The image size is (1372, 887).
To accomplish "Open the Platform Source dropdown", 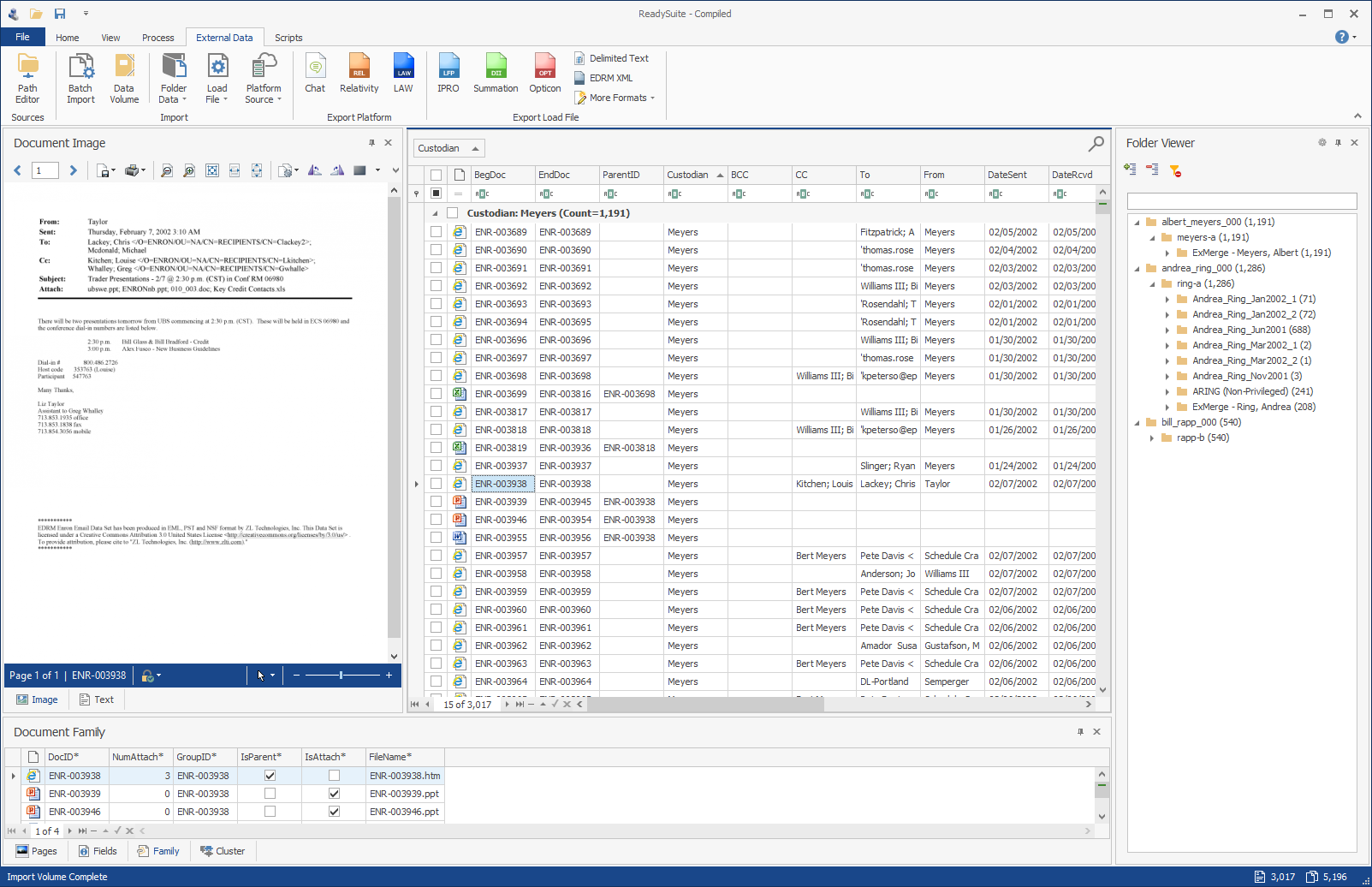I will tap(263, 78).
